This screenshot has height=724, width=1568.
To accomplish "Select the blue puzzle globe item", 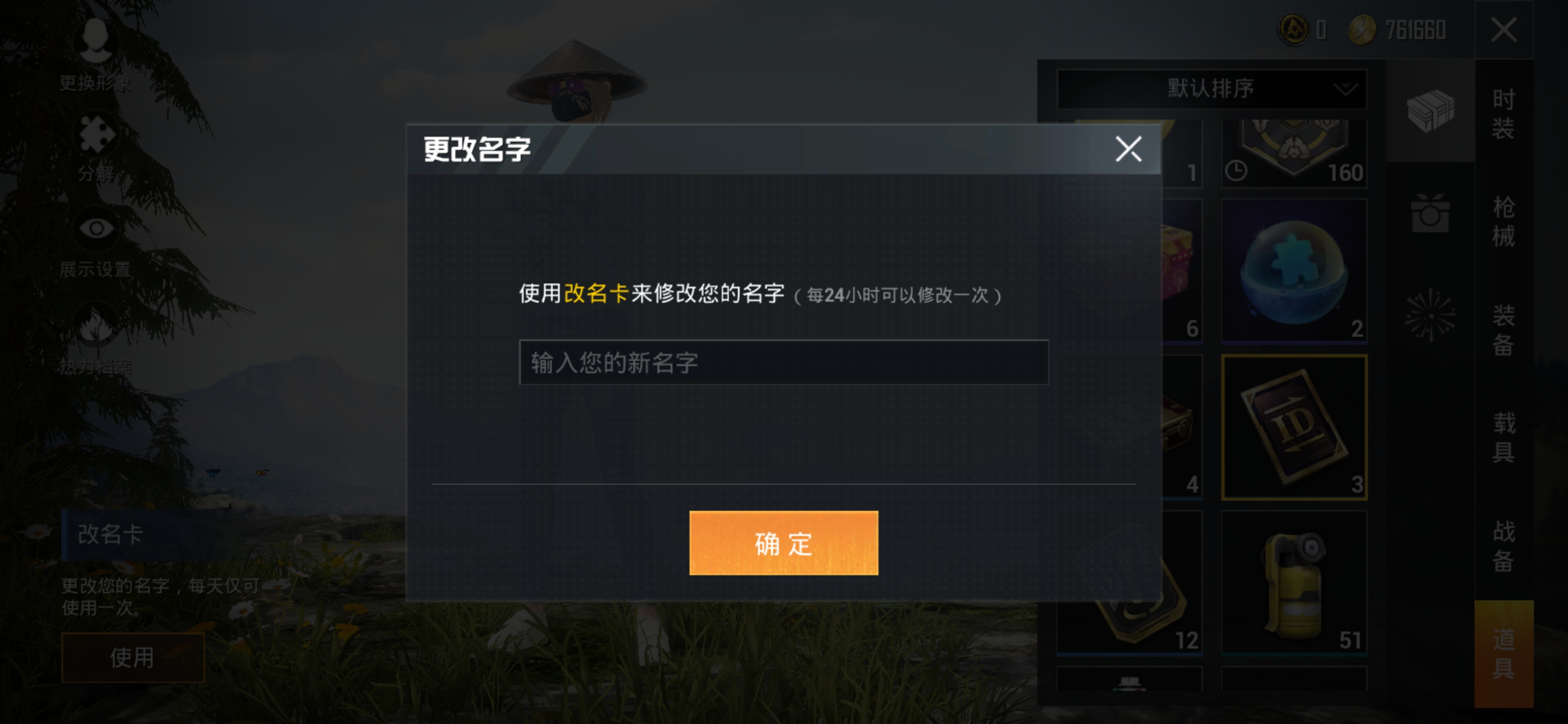I will click(1294, 271).
